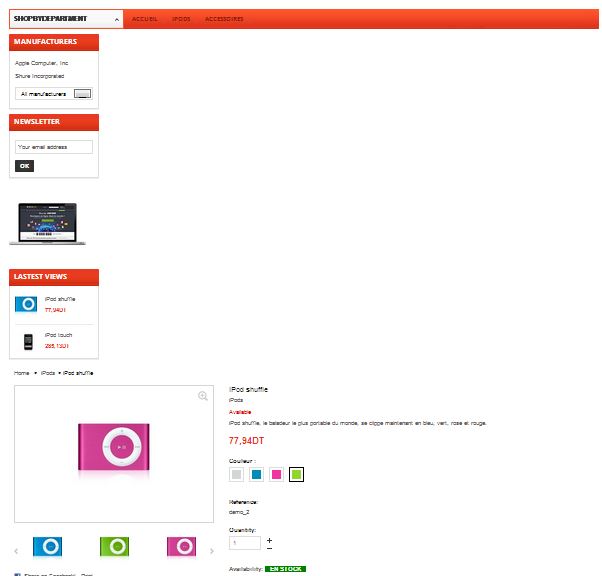
Task: Select the green colour swatch
Action: 296,475
